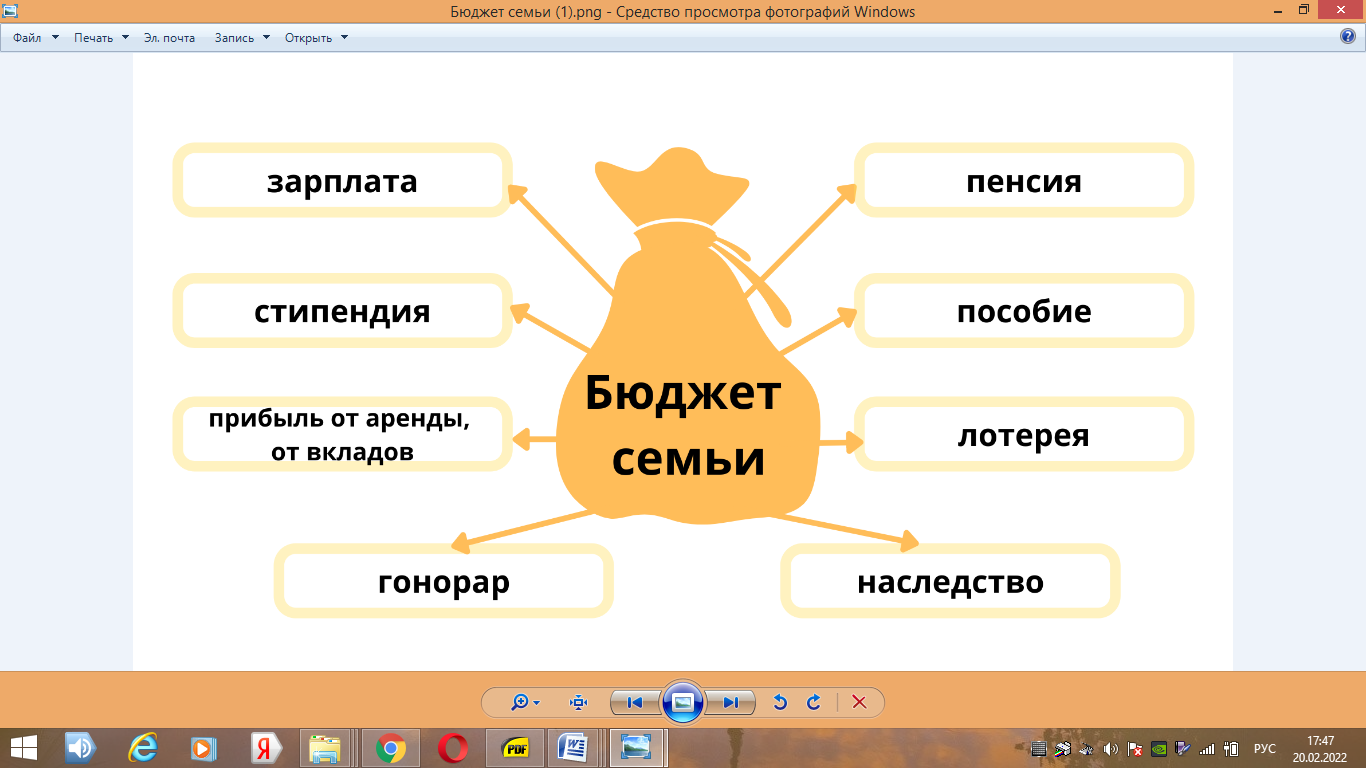The height and width of the screenshot is (768, 1366).
Task: Click the гонорар box in image
Action: click(x=443, y=581)
